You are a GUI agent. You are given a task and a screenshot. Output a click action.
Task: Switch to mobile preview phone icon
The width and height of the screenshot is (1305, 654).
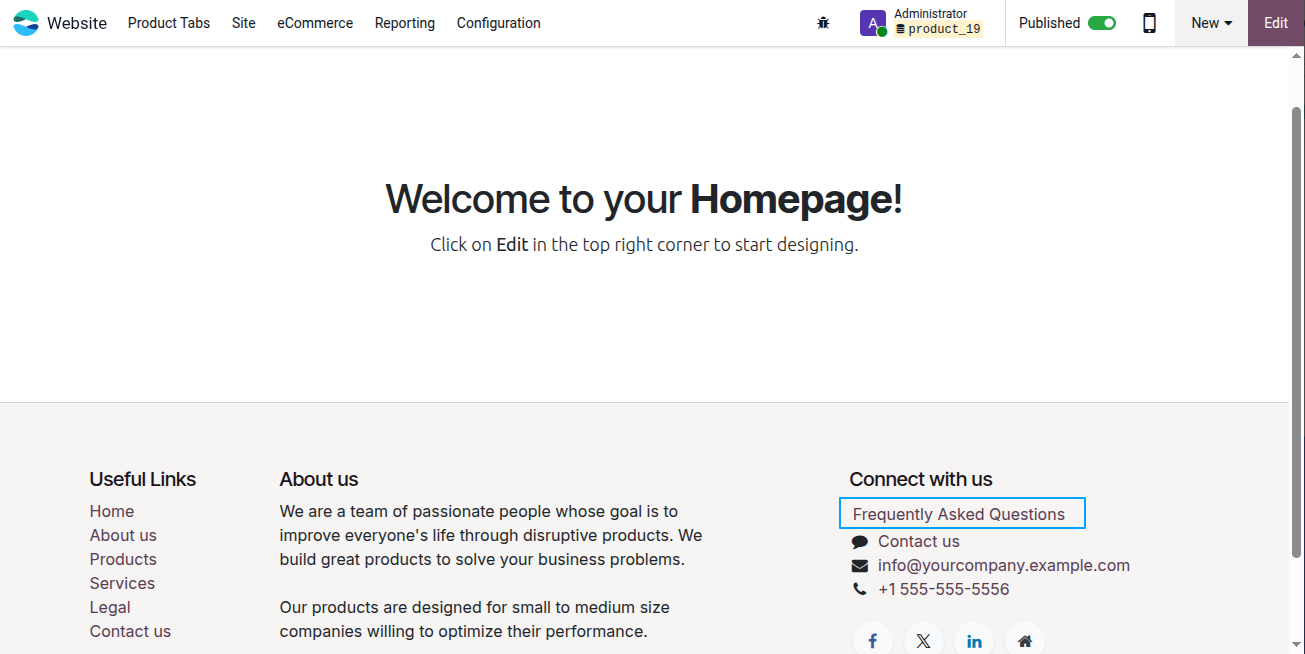tap(1149, 23)
